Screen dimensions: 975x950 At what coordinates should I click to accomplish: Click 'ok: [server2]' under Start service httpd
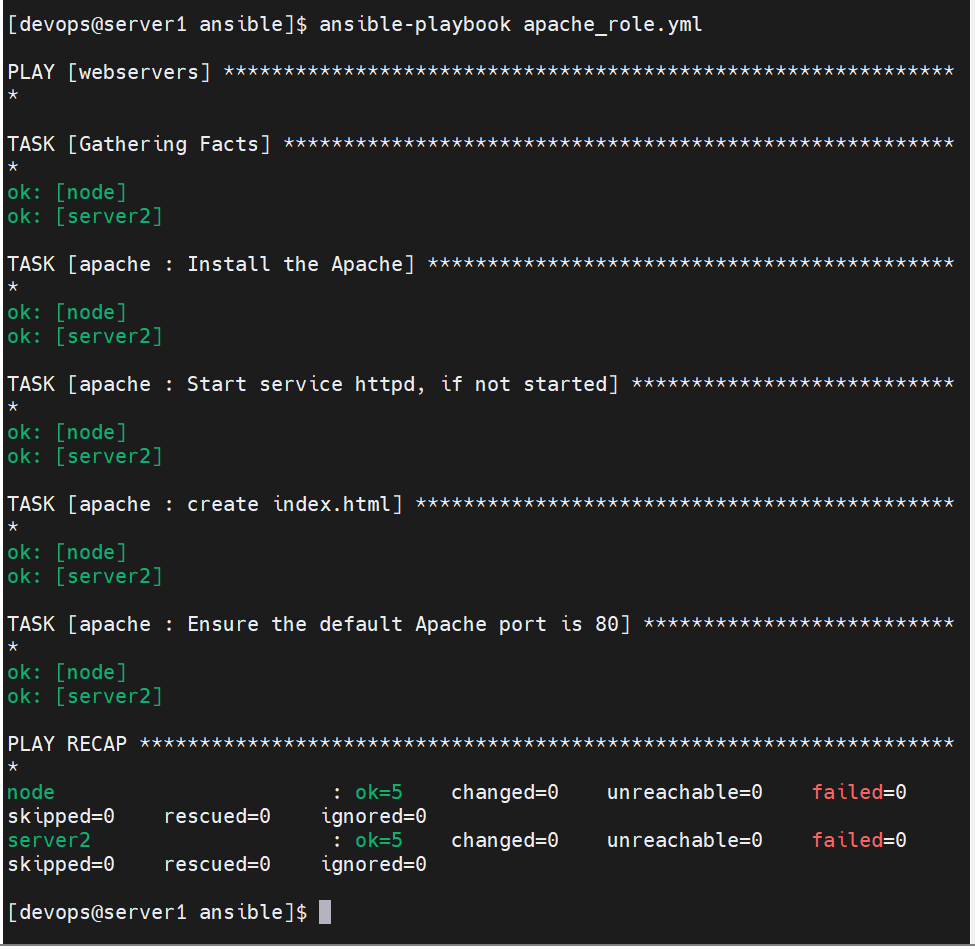click(x=85, y=456)
